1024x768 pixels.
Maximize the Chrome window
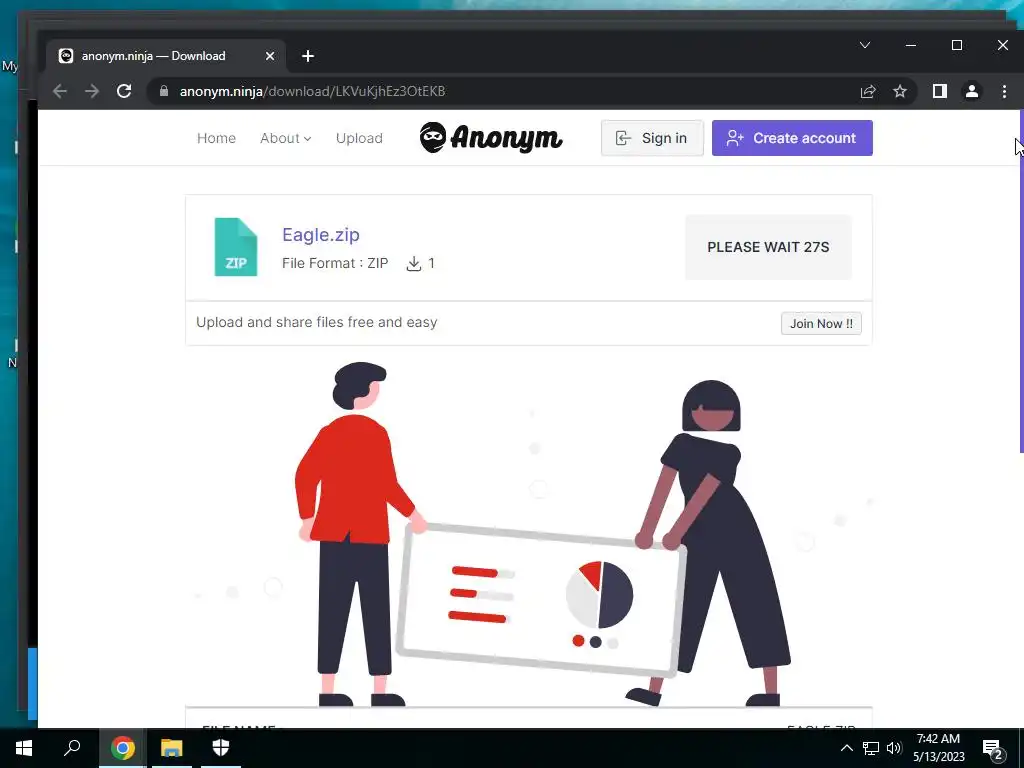point(957,45)
